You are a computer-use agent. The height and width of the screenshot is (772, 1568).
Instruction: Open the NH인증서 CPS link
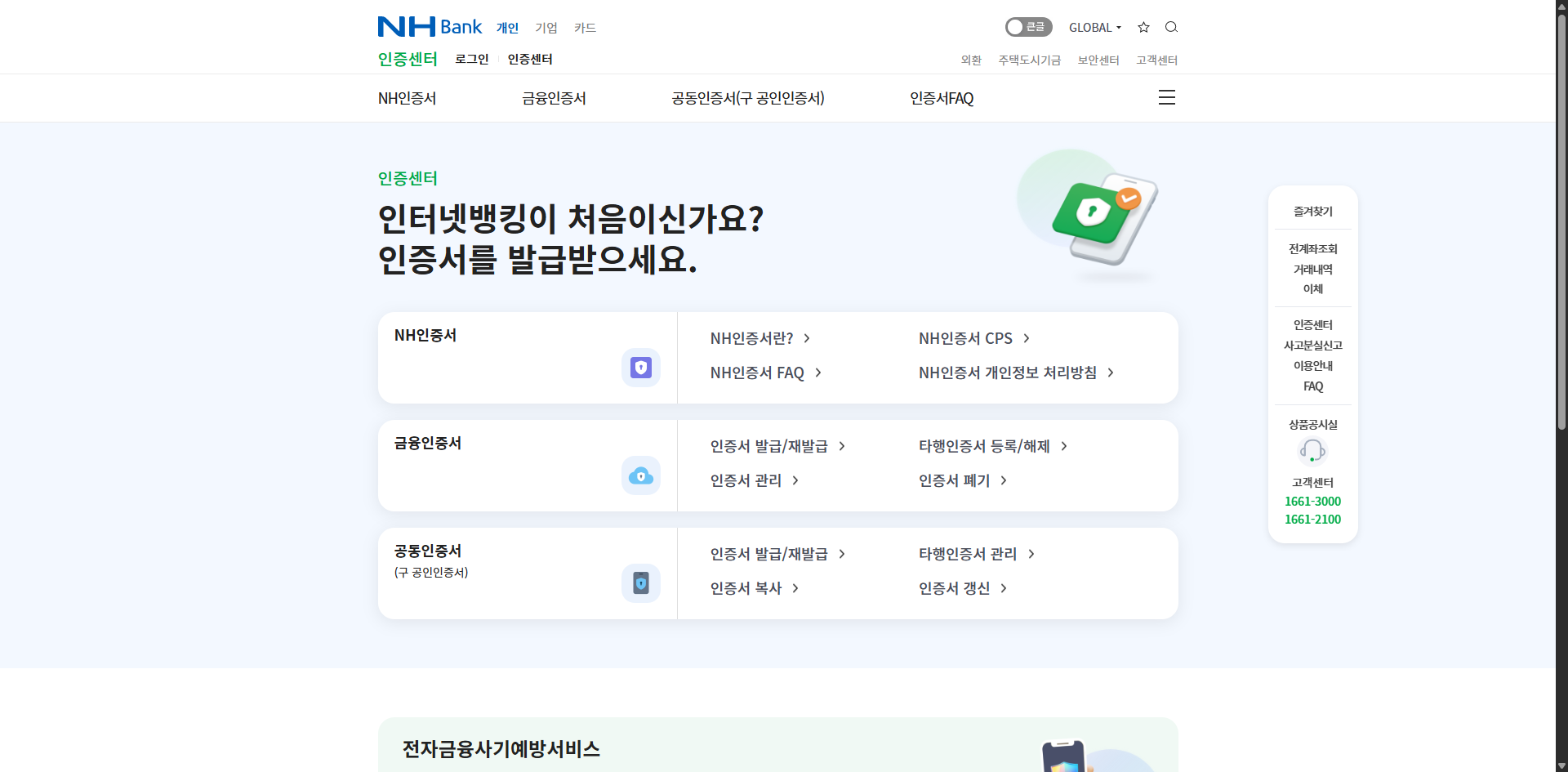[964, 338]
